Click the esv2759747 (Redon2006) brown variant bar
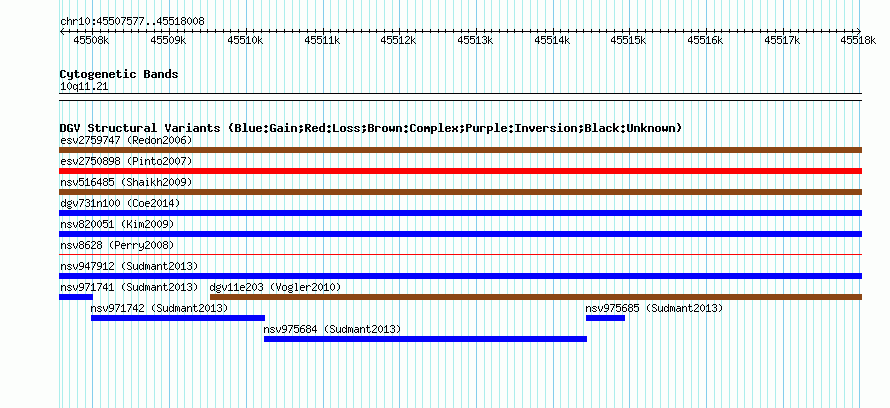 [x=460, y=150]
